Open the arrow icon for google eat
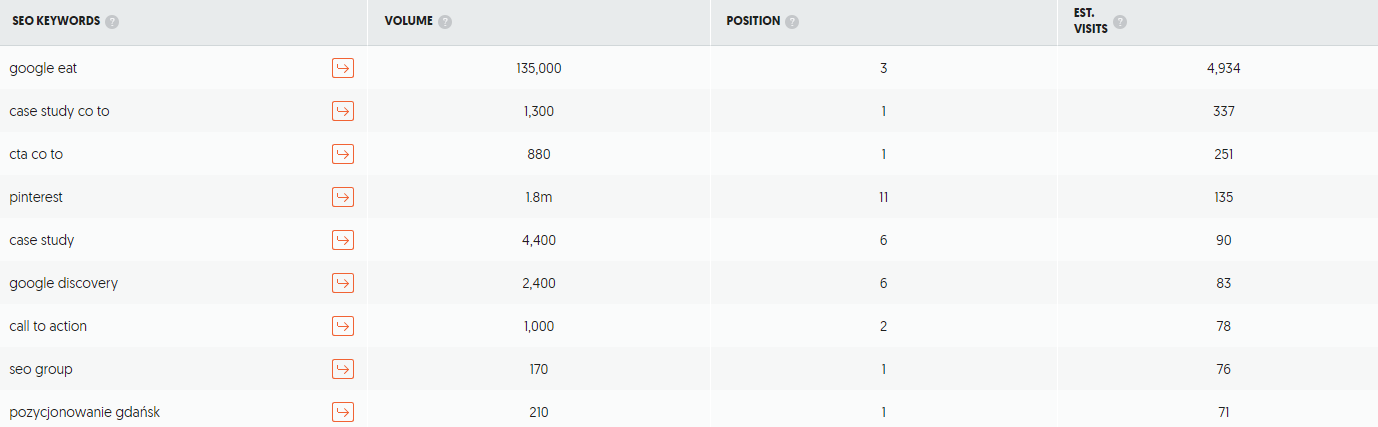Viewport: 1378px width, 427px height. (343, 68)
